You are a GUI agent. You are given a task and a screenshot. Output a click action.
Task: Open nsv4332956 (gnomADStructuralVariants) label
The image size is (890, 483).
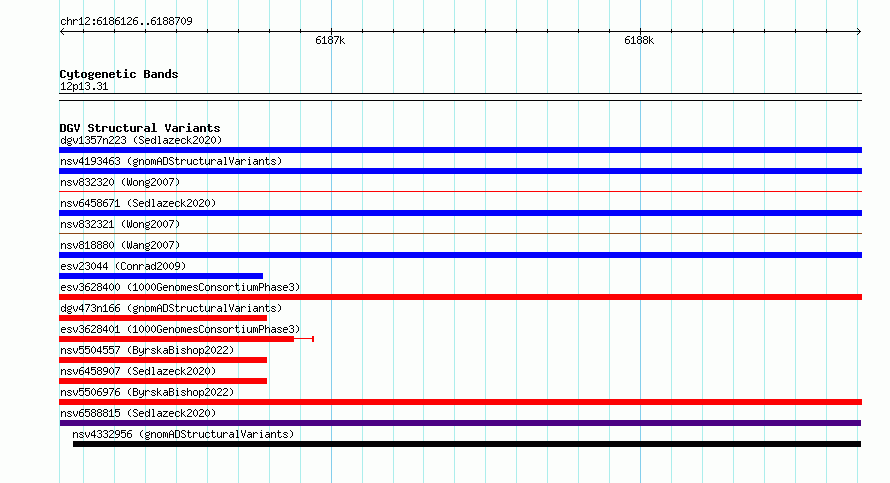point(183,434)
